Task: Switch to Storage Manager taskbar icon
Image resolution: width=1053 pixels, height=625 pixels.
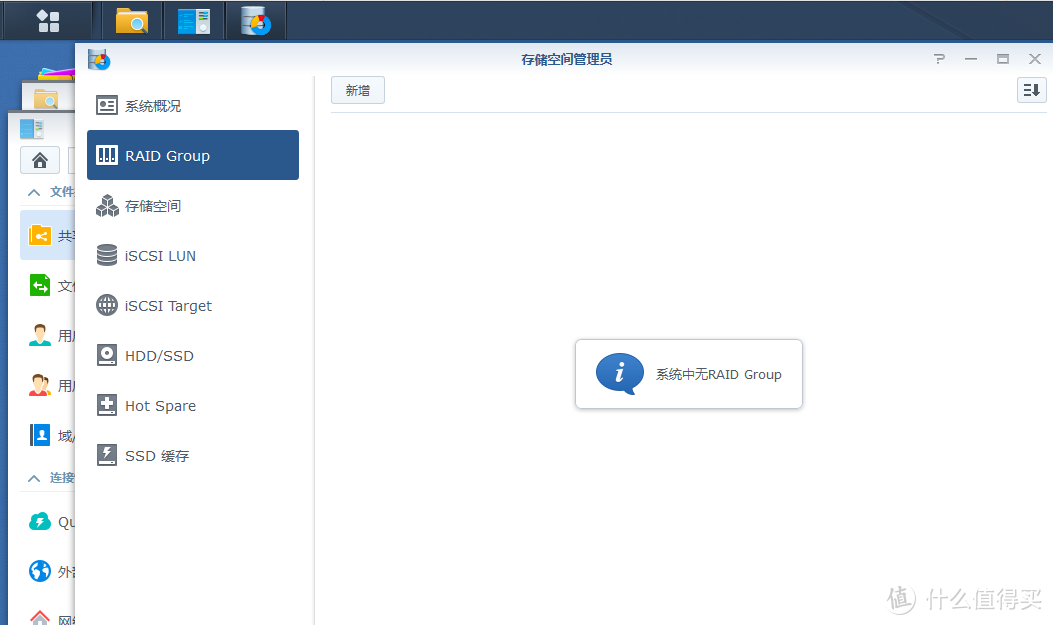Action: pos(256,21)
